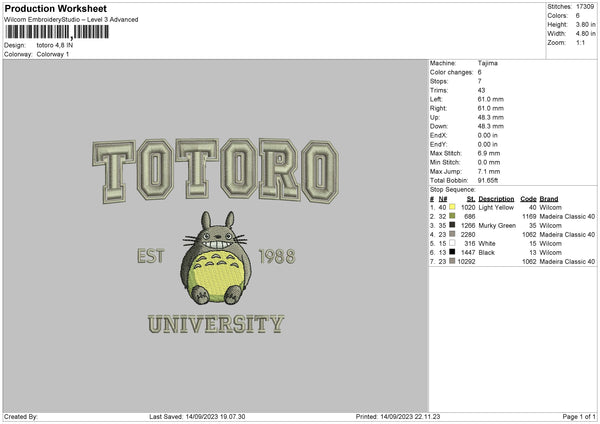Click the 'UNIVERSITY' lettering in the design
The image size is (600, 424).
(x=216, y=324)
